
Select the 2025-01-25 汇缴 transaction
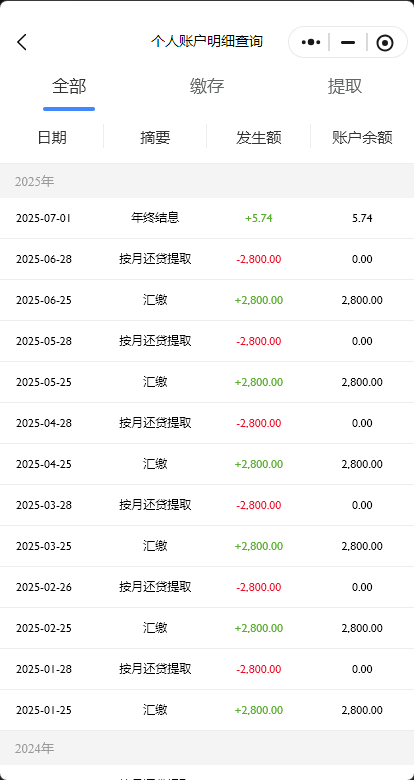click(x=207, y=710)
